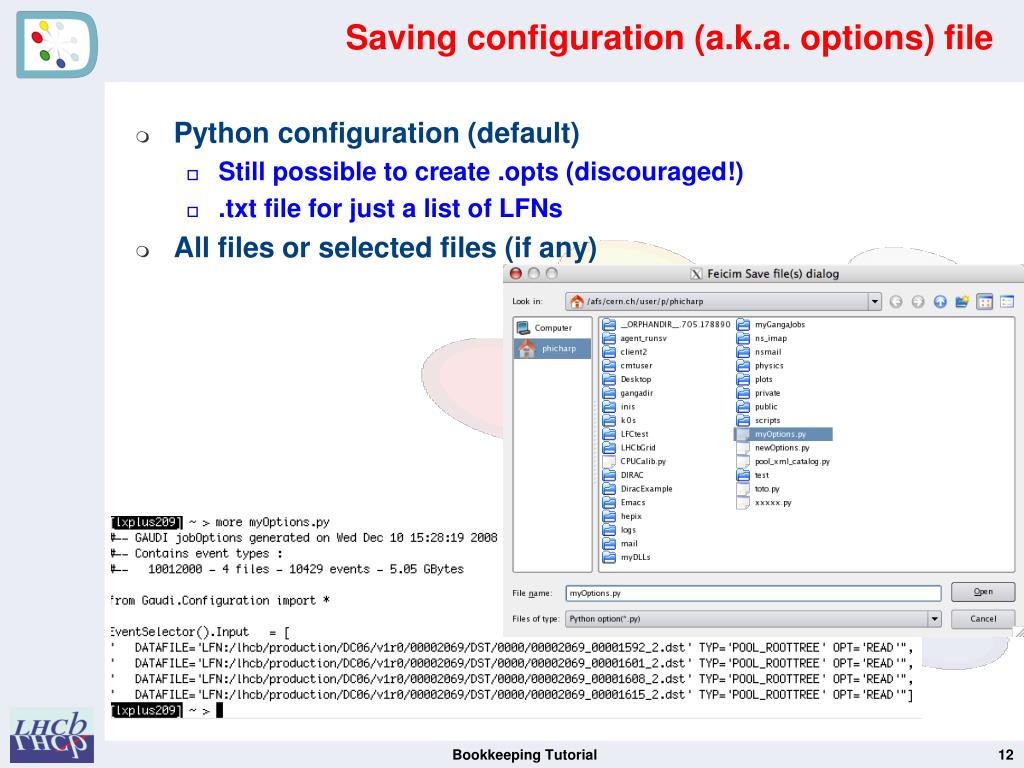Click the Open button
1024x768 pixels.
pyautogui.click(x=983, y=592)
